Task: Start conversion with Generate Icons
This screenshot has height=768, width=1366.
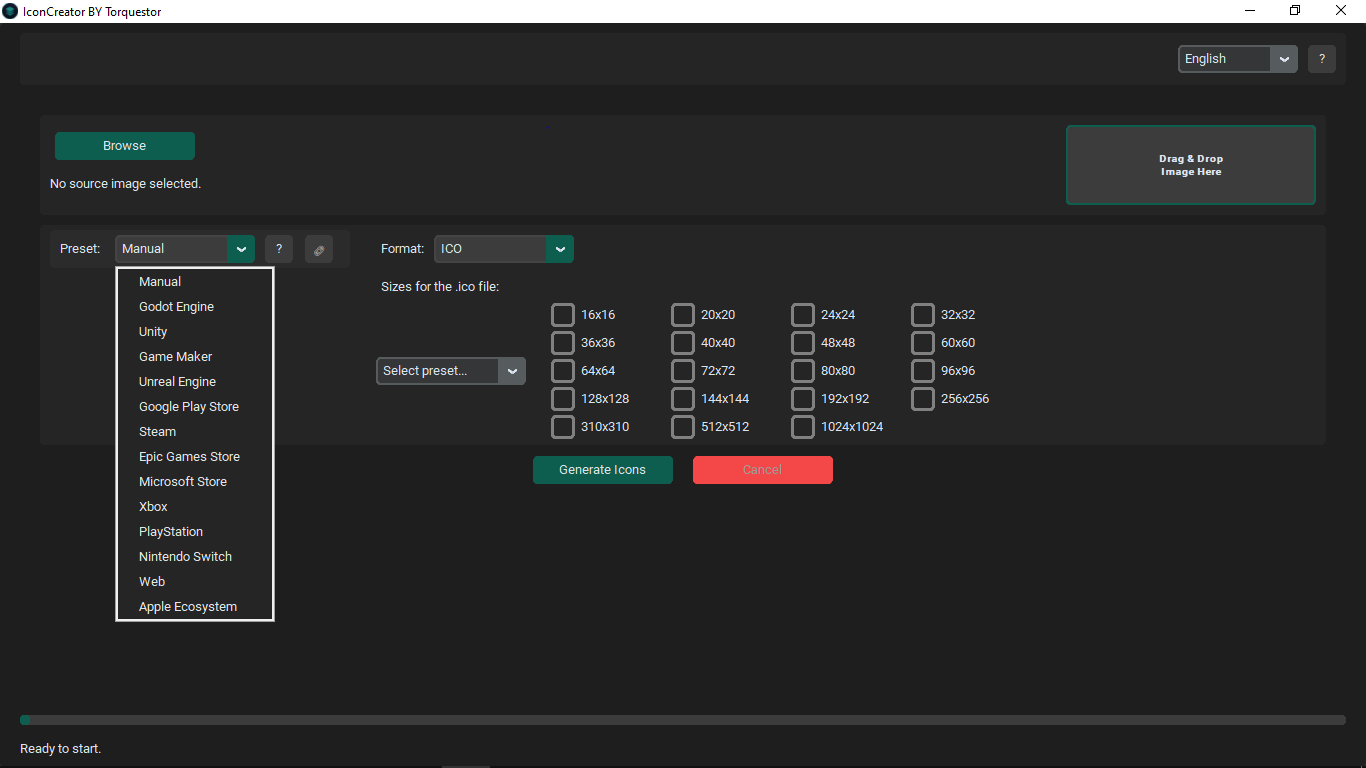Action: tap(603, 470)
